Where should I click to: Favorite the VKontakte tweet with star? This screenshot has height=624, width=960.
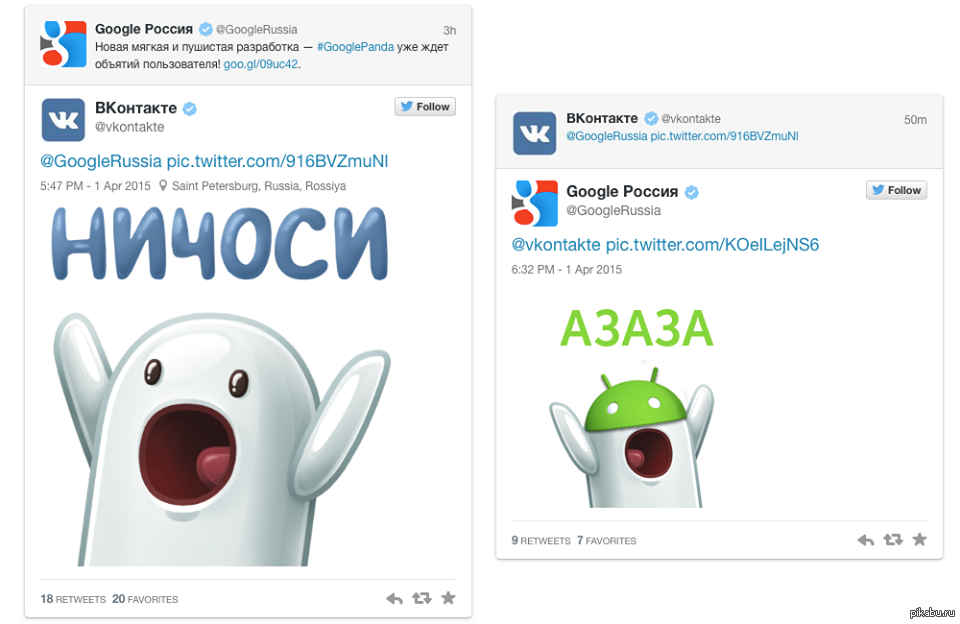(x=448, y=598)
